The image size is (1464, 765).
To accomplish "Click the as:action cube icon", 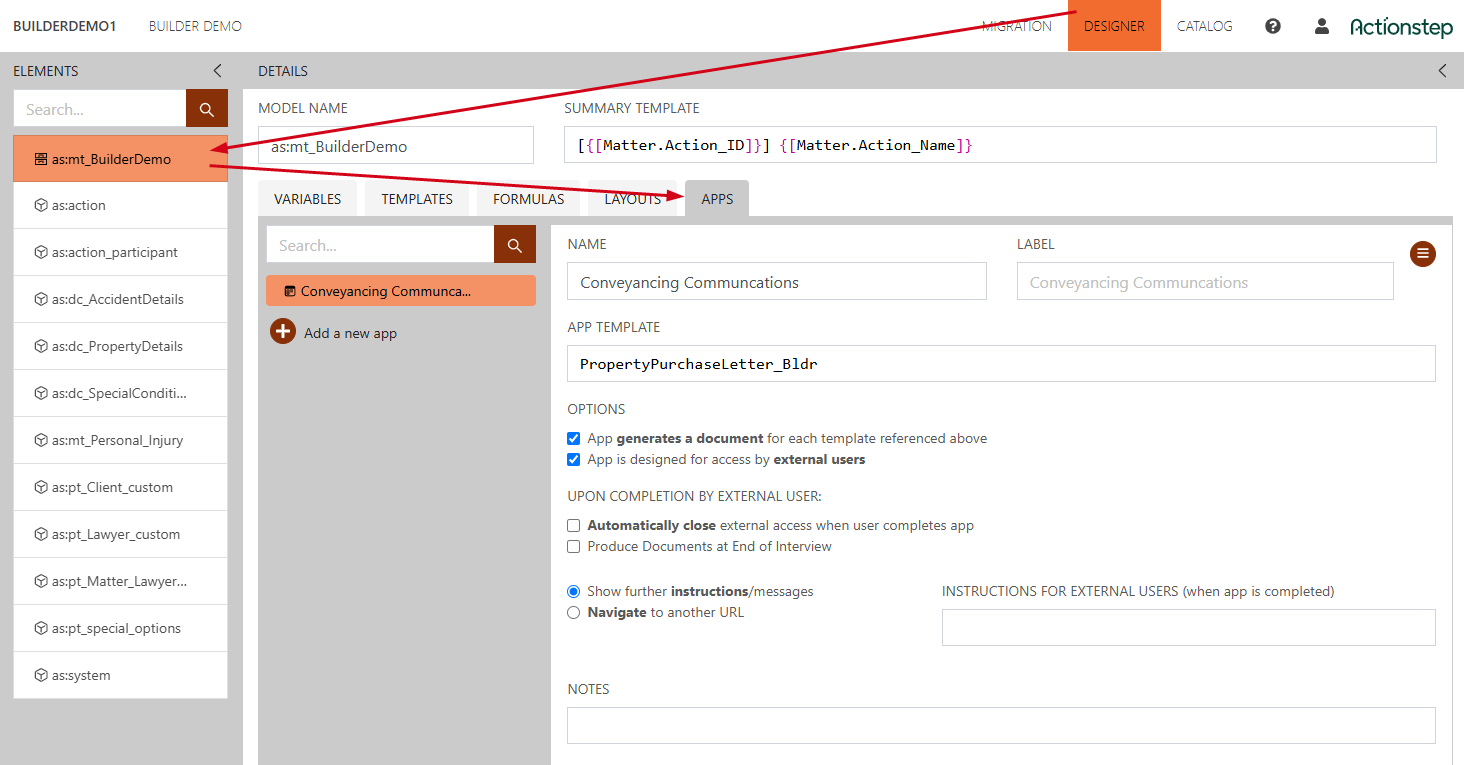I will (41, 205).
